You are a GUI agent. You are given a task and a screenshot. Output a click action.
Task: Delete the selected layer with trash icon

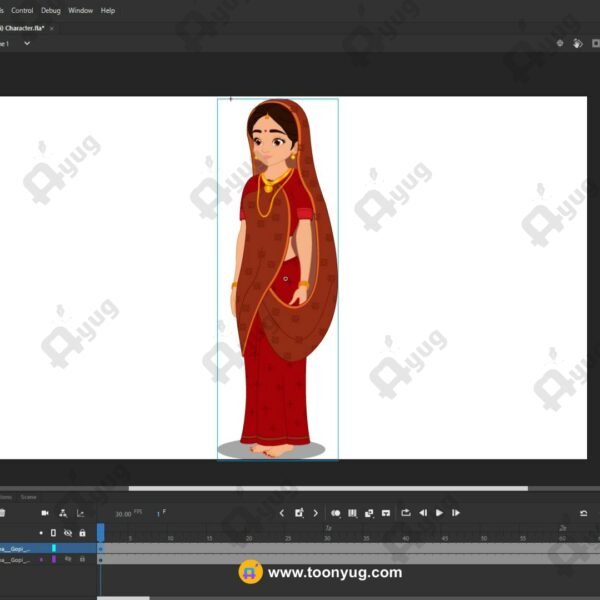[2, 513]
